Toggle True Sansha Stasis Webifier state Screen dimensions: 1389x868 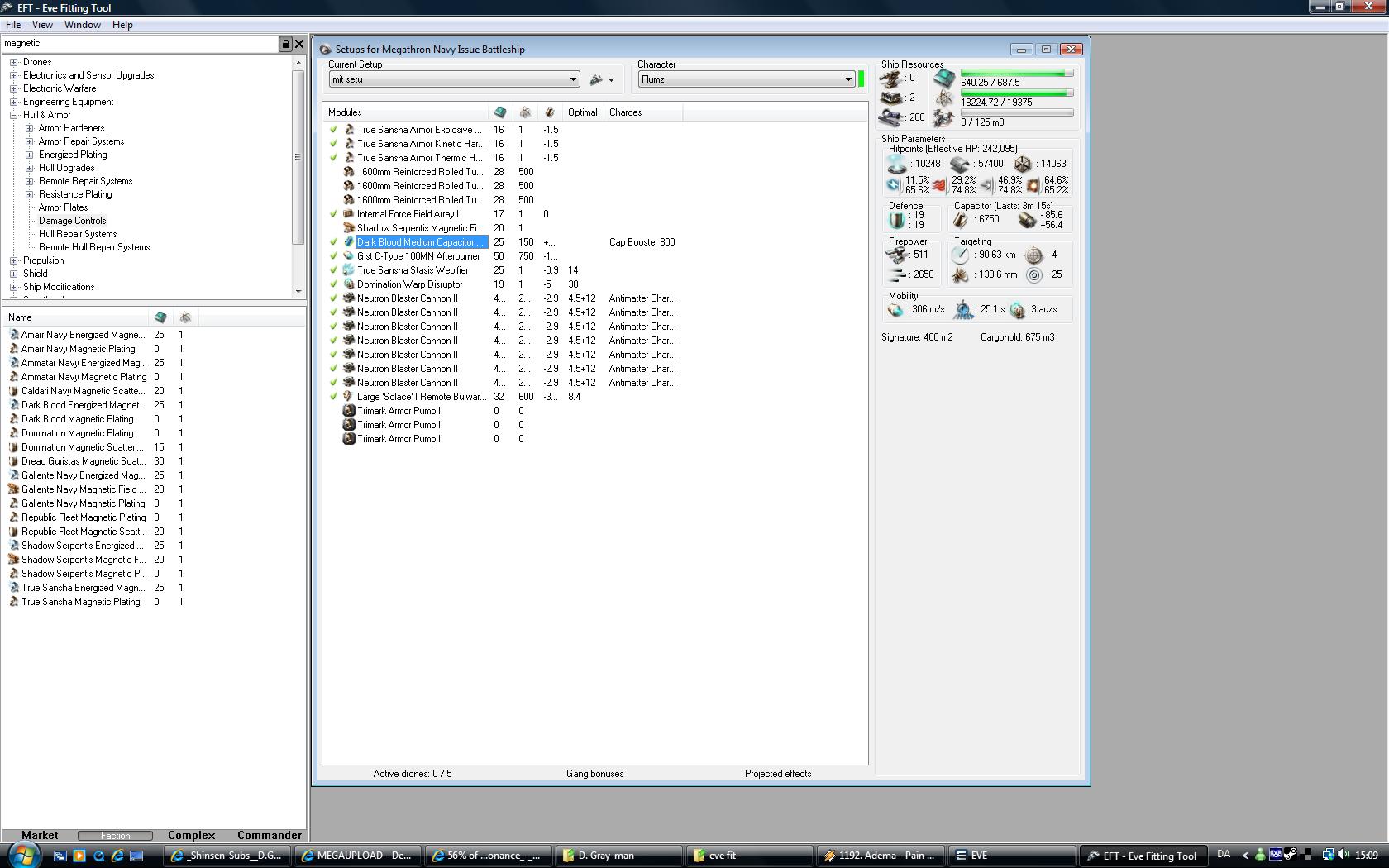tap(333, 270)
